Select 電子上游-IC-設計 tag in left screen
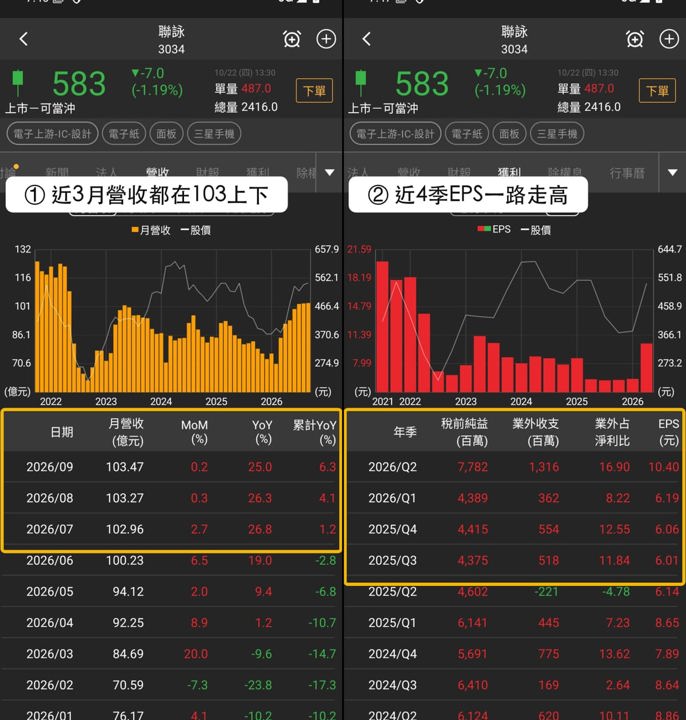Viewport: 686px width, 720px height. [x=52, y=134]
